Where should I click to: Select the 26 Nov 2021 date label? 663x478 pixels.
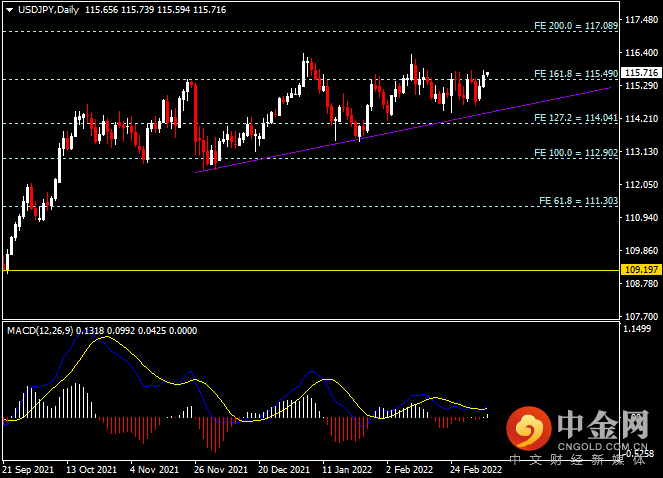221,470
